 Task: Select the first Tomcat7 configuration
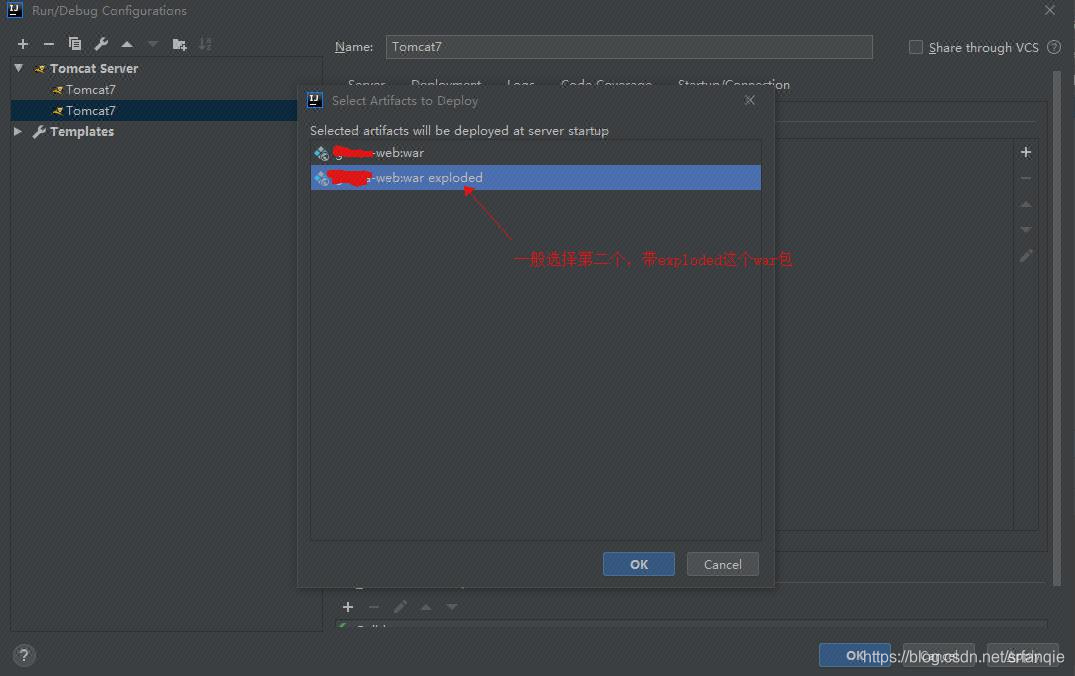click(90, 90)
